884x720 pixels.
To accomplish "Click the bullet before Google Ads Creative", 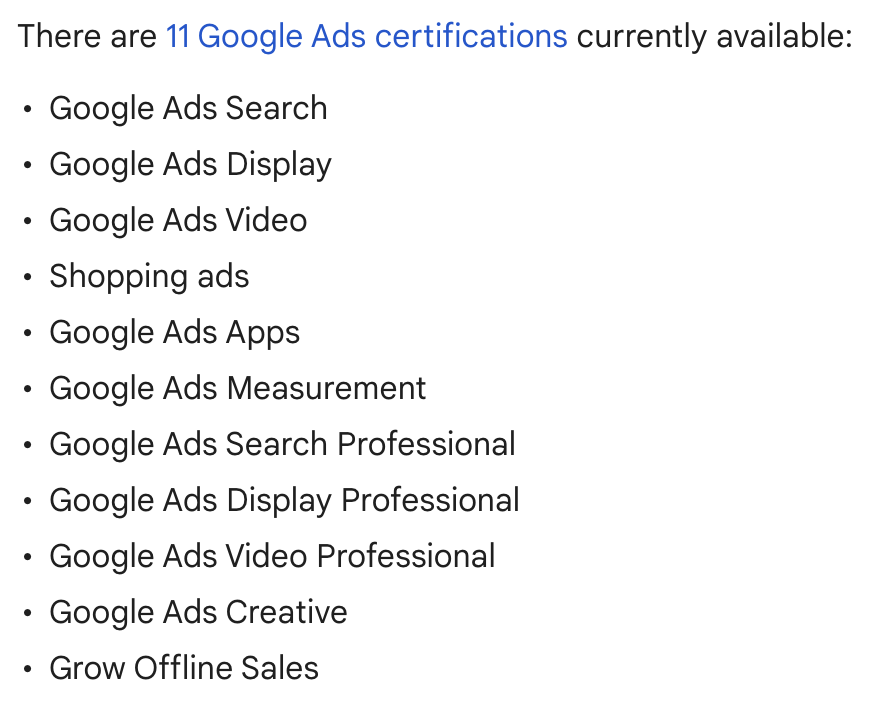I will [28, 613].
